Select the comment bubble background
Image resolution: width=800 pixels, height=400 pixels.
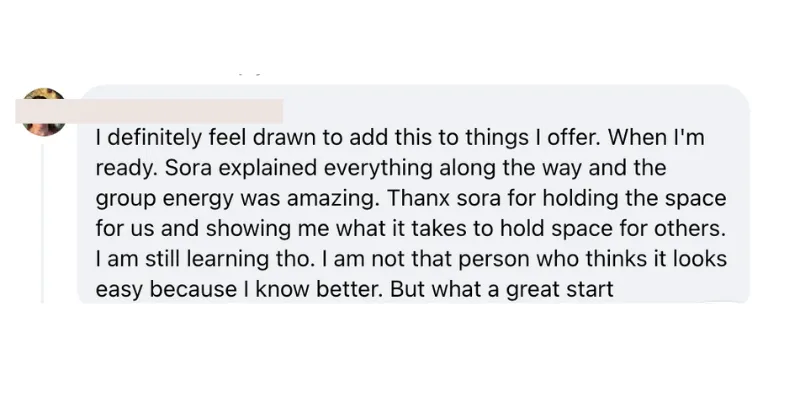413,194
